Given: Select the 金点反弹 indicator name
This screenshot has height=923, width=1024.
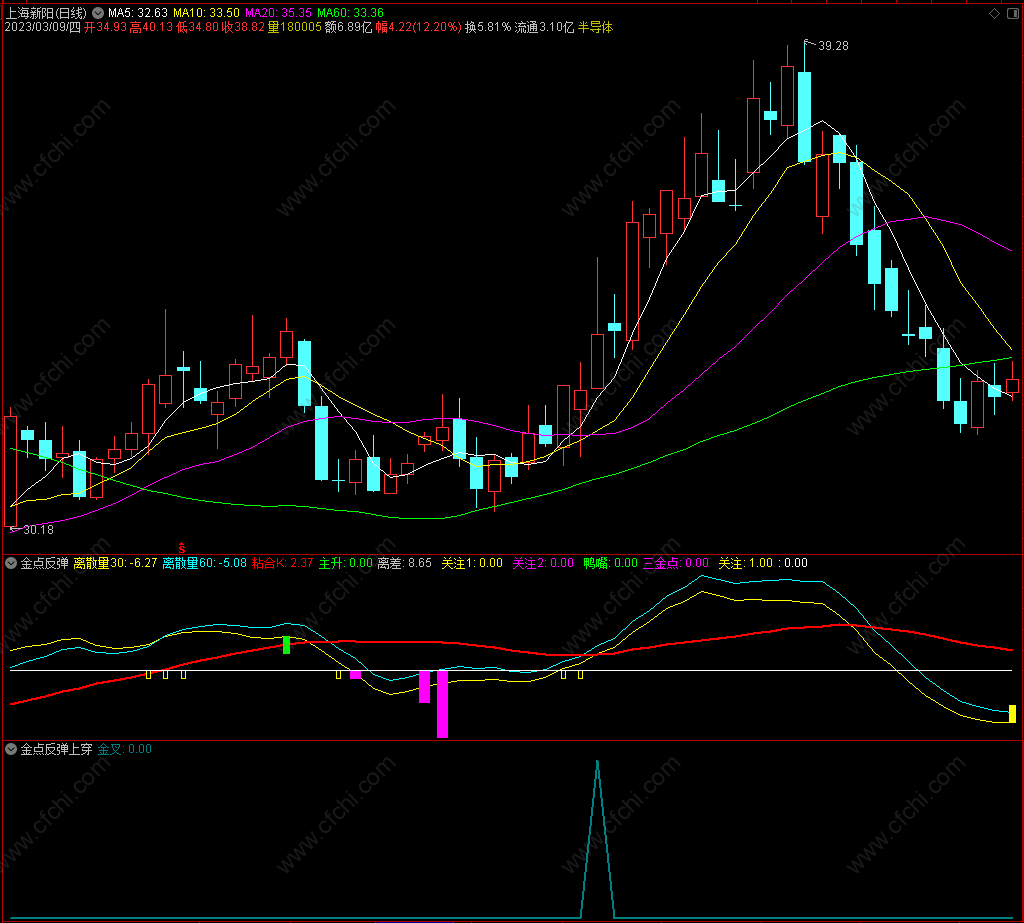Looking at the screenshot, I should 44,563.
